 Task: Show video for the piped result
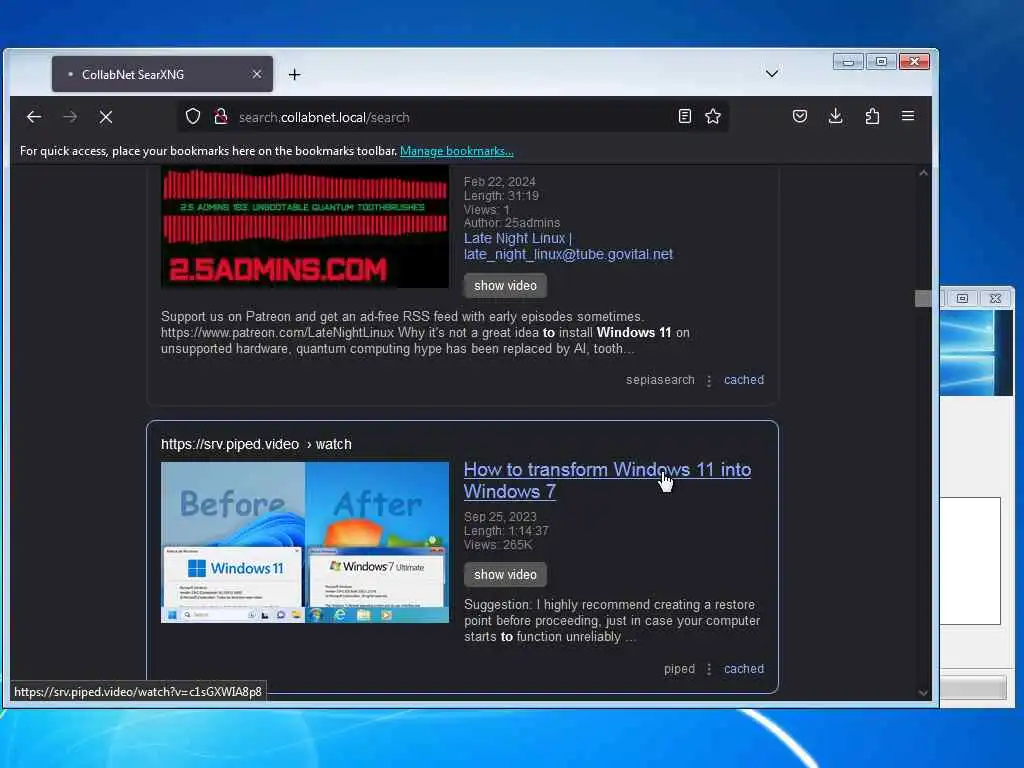pyautogui.click(x=505, y=575)
